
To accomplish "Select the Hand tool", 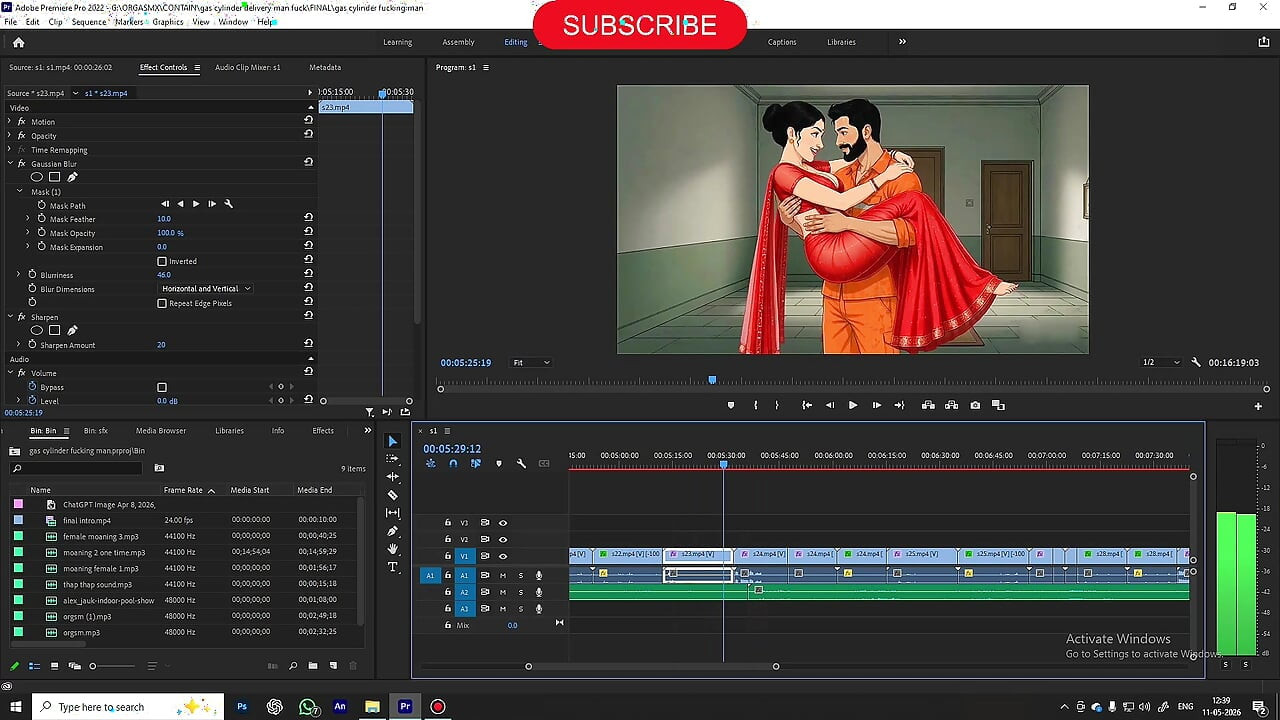I will point(392,549).
